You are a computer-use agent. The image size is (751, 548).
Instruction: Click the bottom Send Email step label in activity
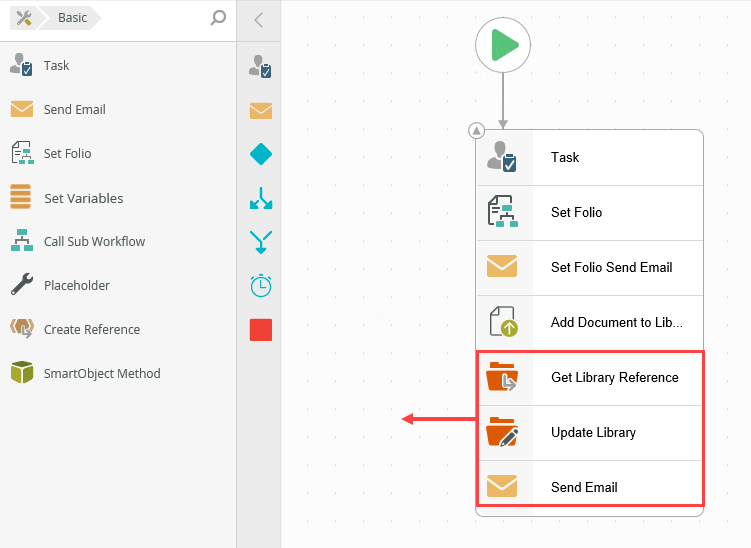coord(584,488)
